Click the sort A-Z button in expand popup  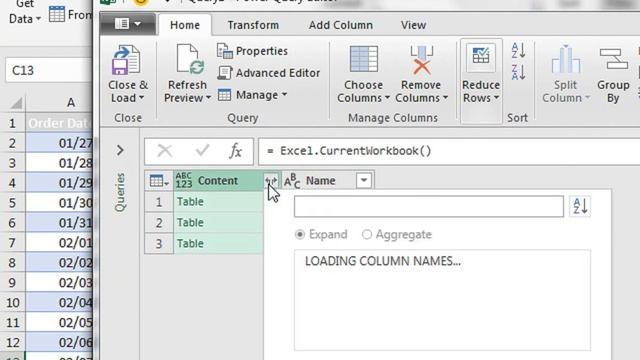click(x=580, y=206)
